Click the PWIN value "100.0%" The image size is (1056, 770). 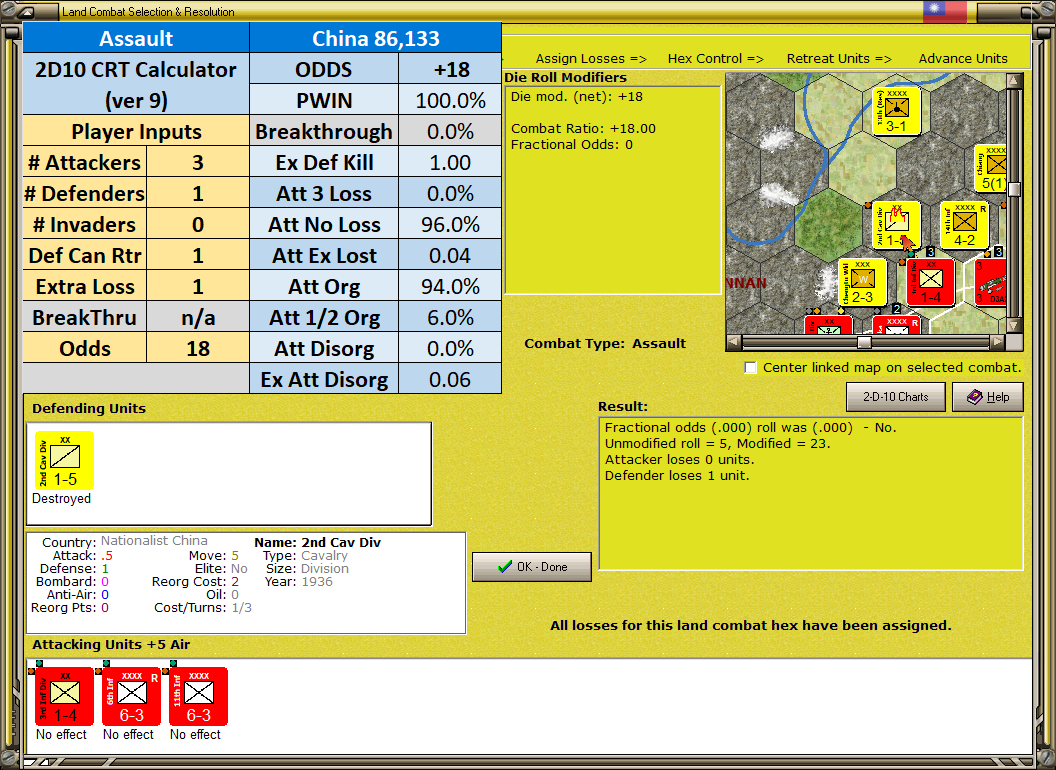point(450,100)
